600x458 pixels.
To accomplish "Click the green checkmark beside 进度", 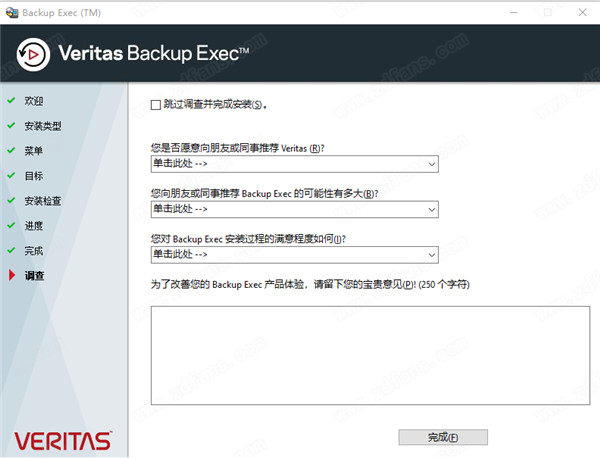I will [x=11, y=225].
